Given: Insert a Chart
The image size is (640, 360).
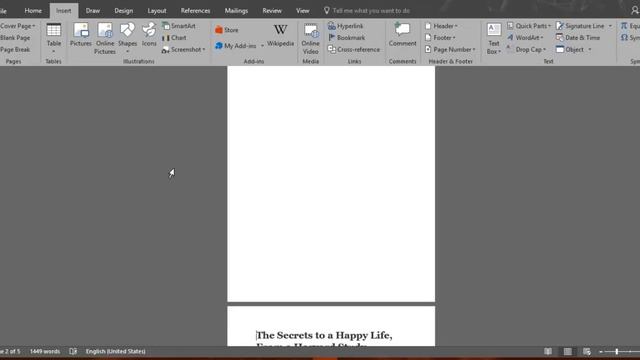Looking at the screenshot, I should (174, 38).
